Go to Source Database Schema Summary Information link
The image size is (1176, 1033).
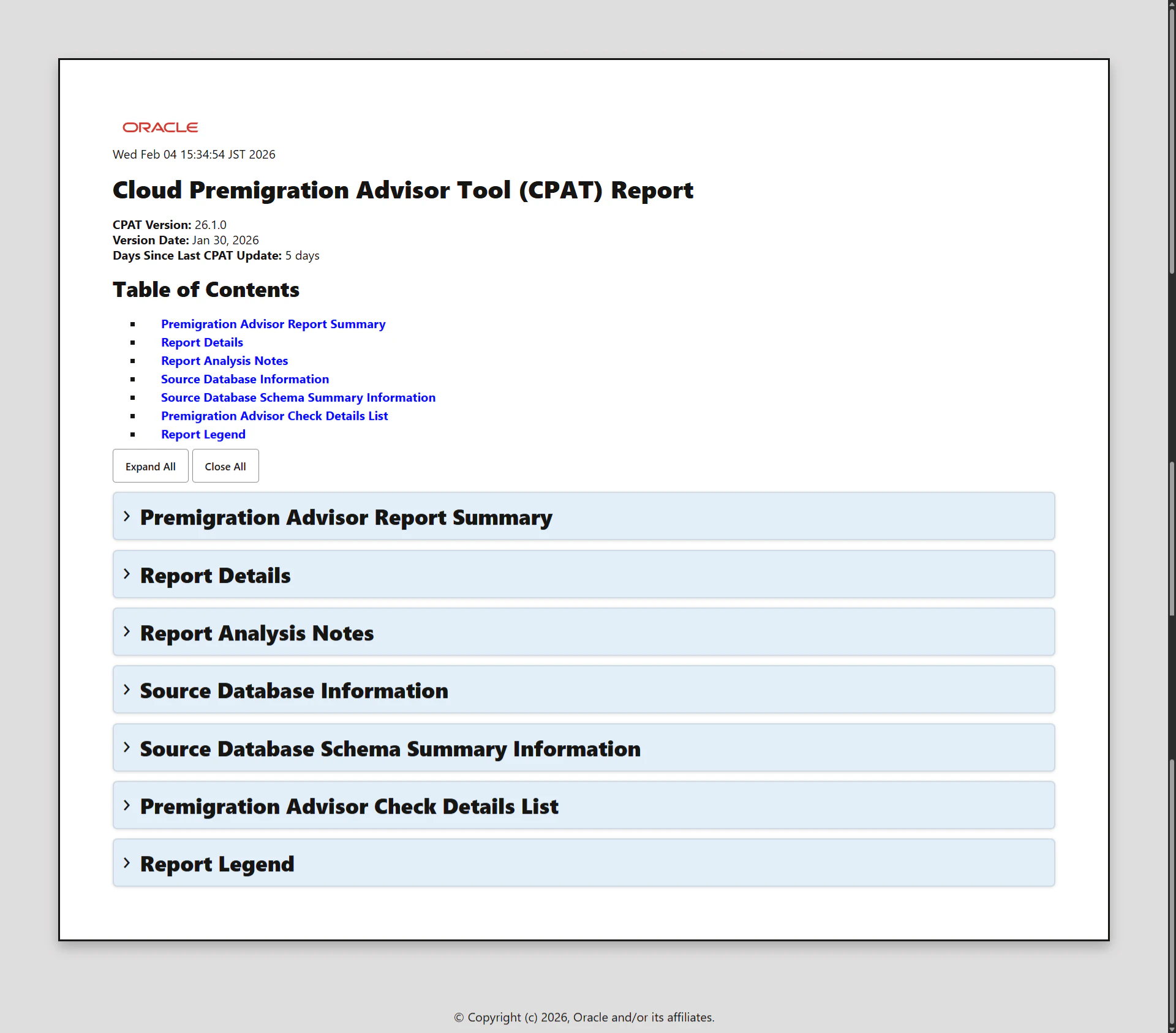(x=298, y=397)
